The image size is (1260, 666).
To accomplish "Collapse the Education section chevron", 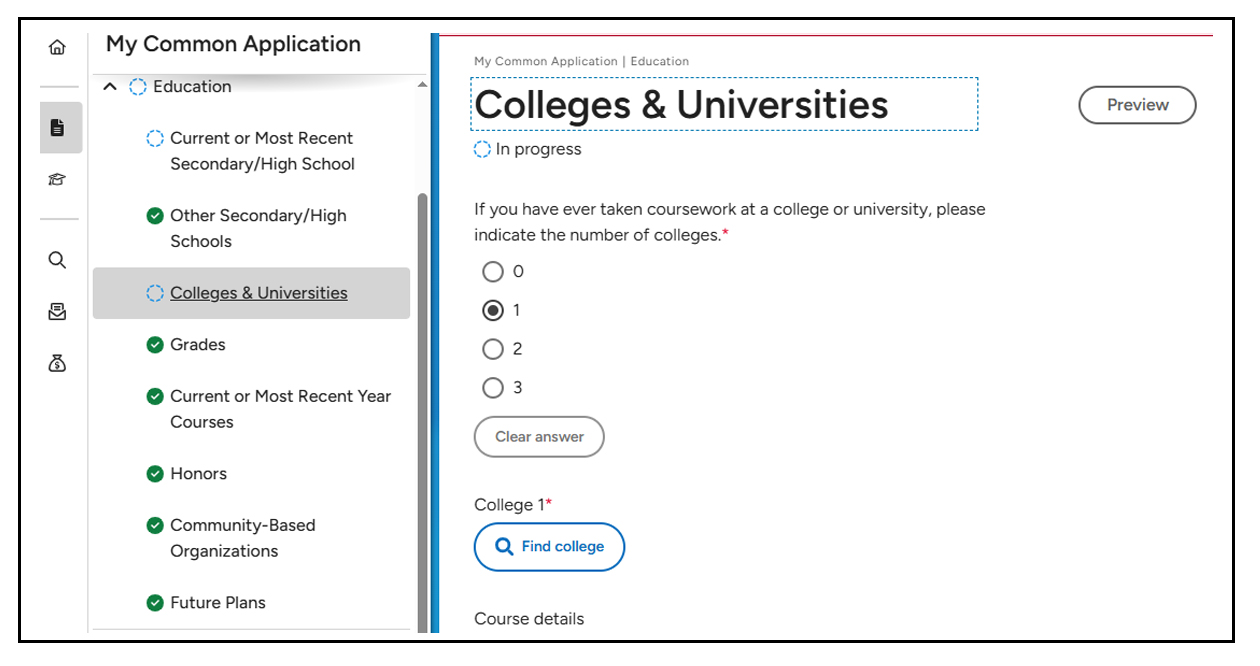I will pos(109,86).
